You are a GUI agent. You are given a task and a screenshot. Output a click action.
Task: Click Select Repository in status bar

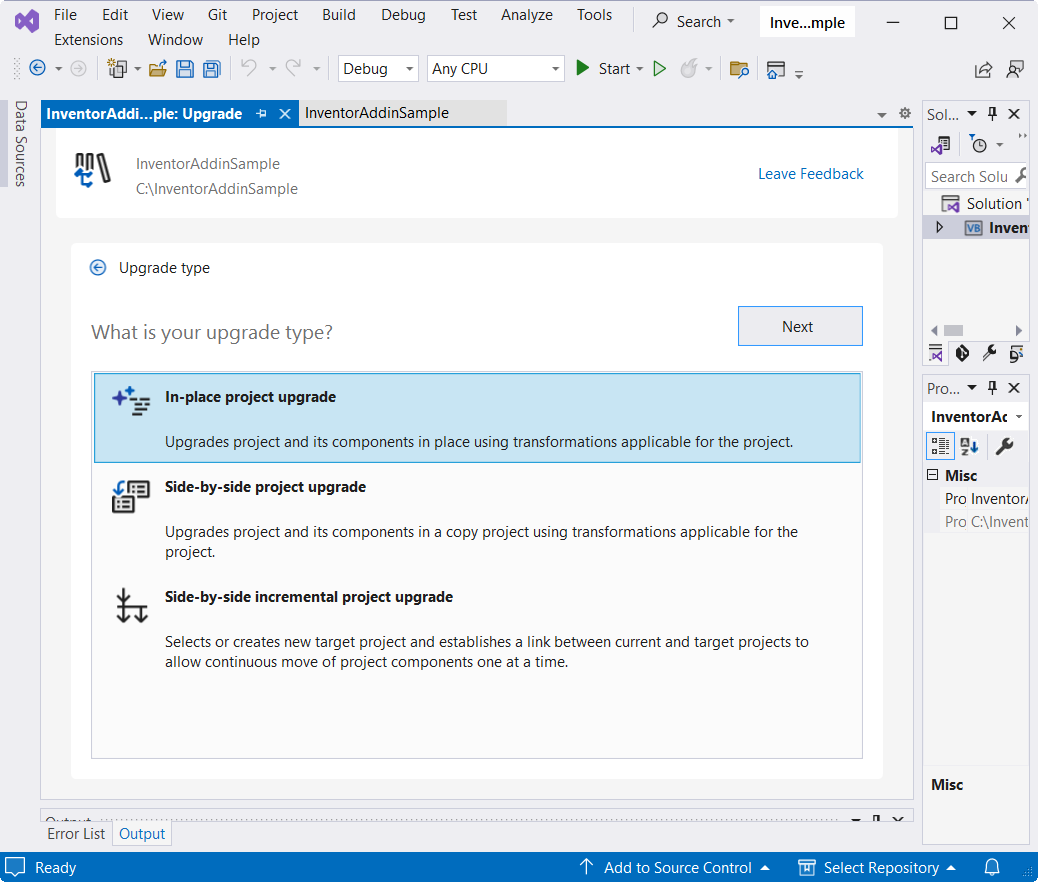point(877,867)
